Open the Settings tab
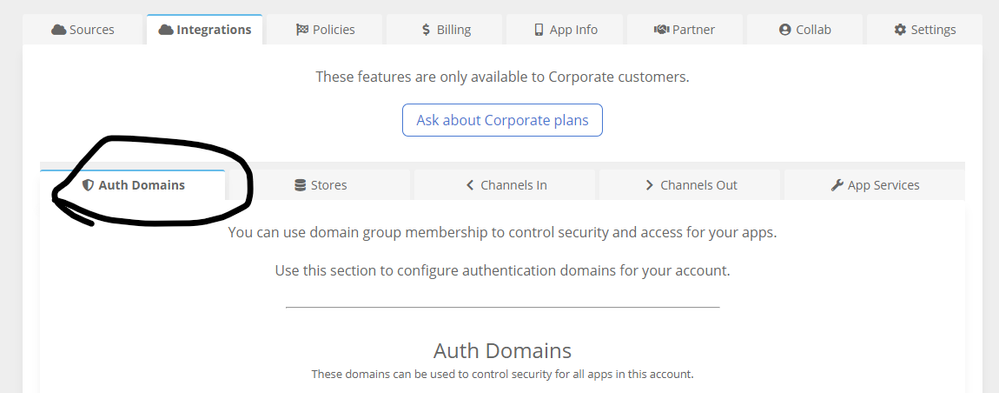 click(925, 29)
